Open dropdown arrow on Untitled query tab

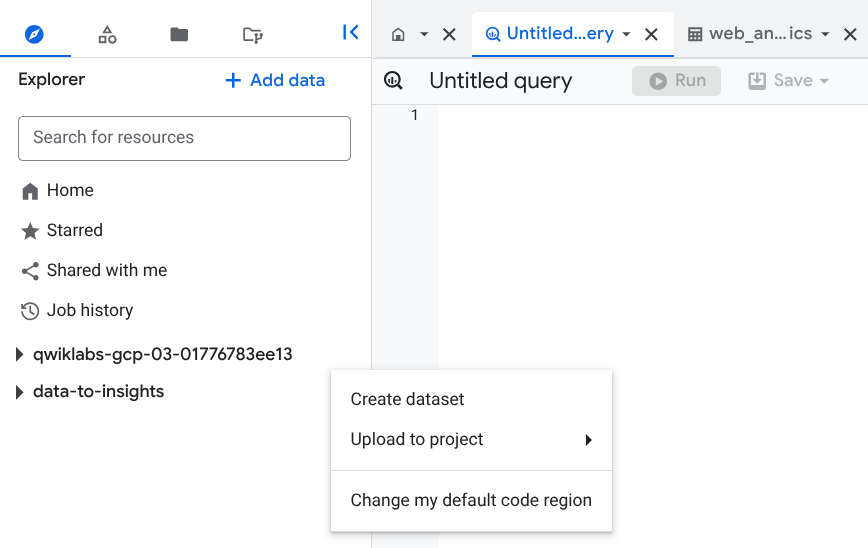pyautogui.click(x=626, y=34)
